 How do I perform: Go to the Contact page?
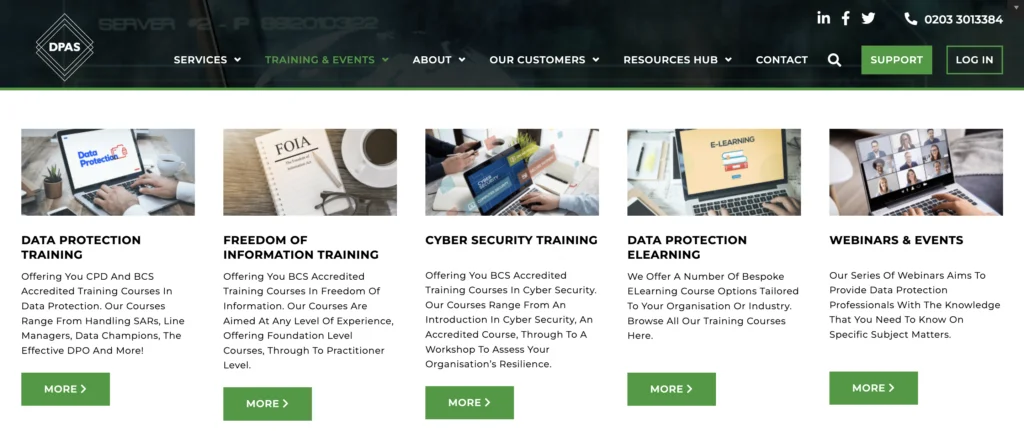click(x=782, y=59)
